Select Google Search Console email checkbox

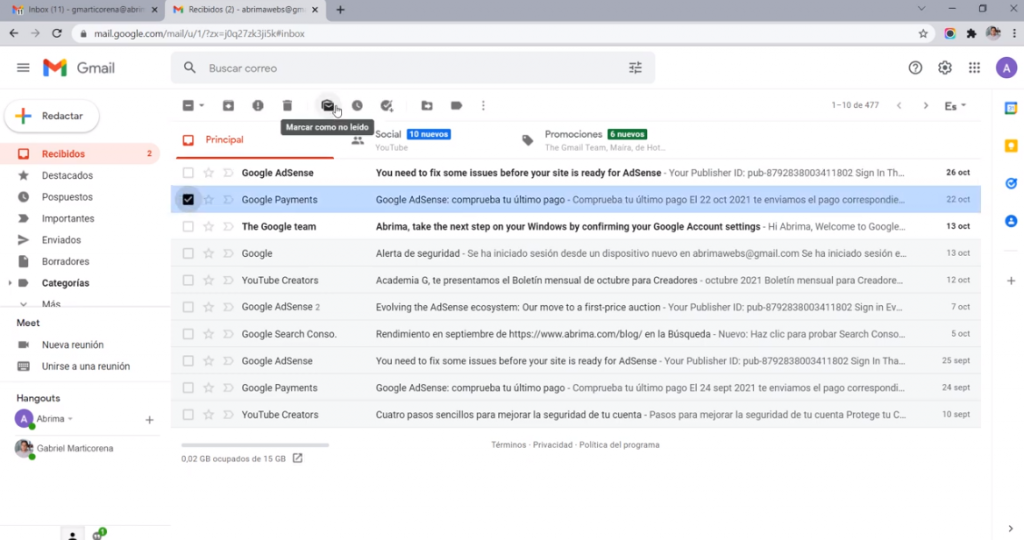tap(188, 334)
